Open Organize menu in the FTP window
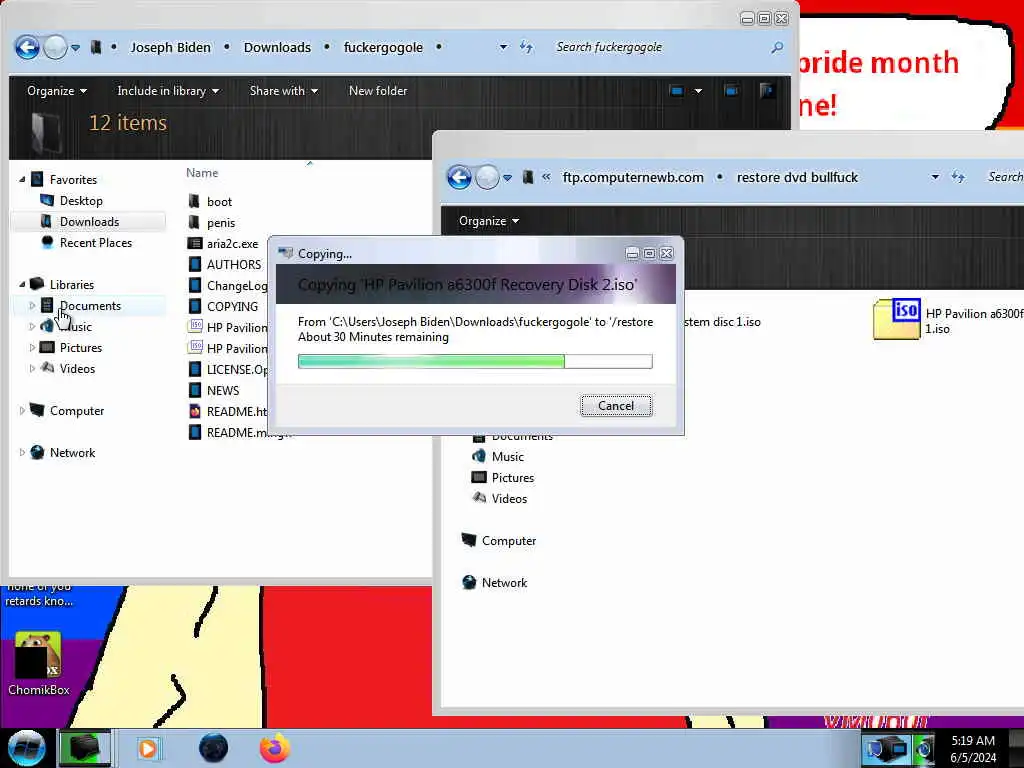 pyautogui.click(x=489, y=221)
